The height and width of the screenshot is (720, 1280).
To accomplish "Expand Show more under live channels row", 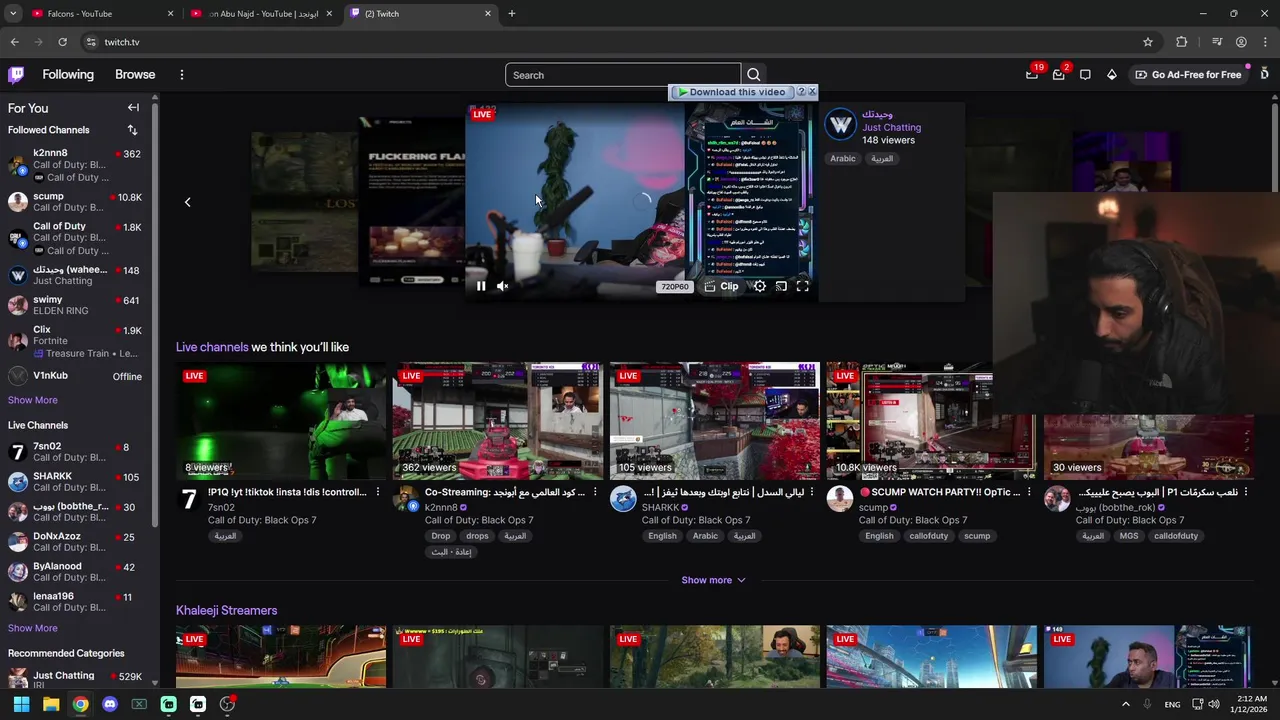I will (713, 580).
